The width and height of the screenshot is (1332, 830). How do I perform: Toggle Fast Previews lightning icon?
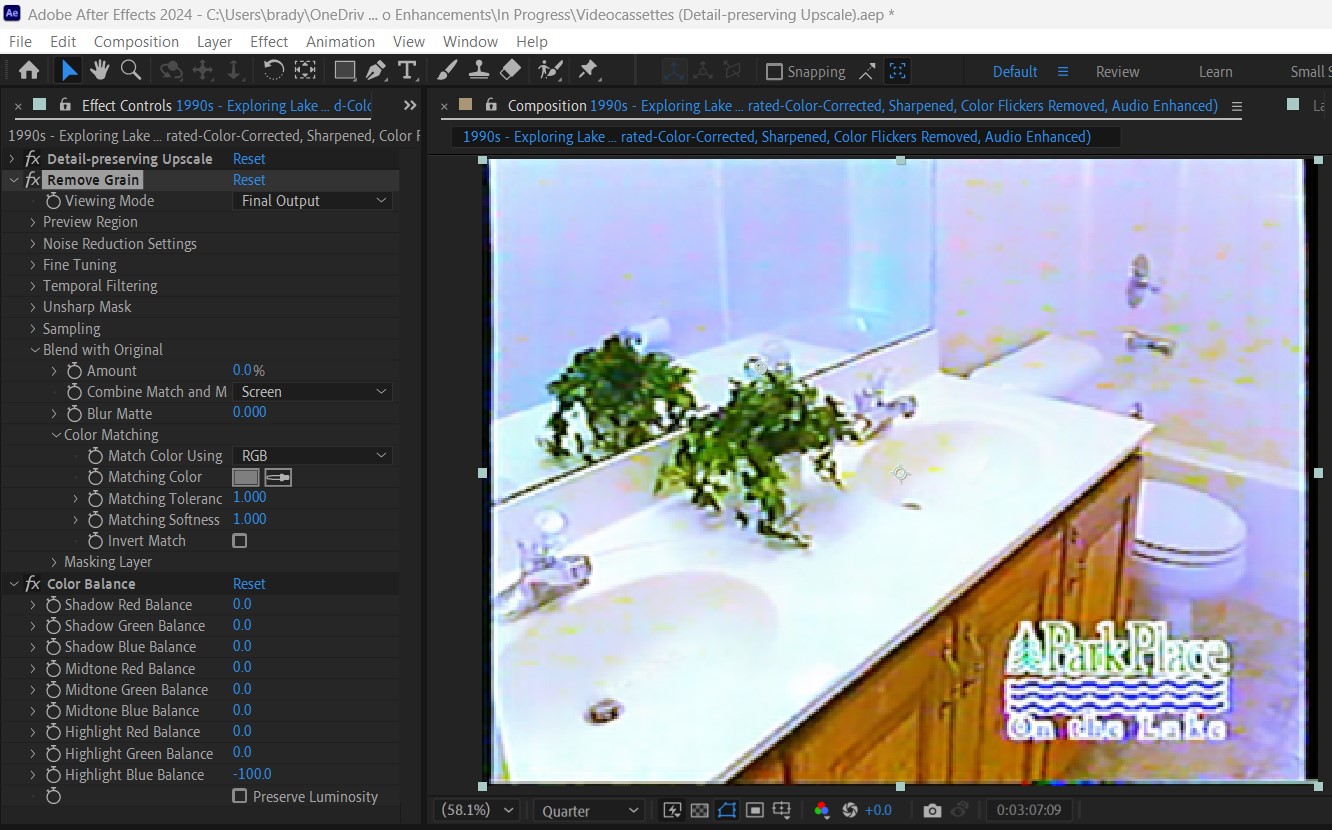pos(672,810)
